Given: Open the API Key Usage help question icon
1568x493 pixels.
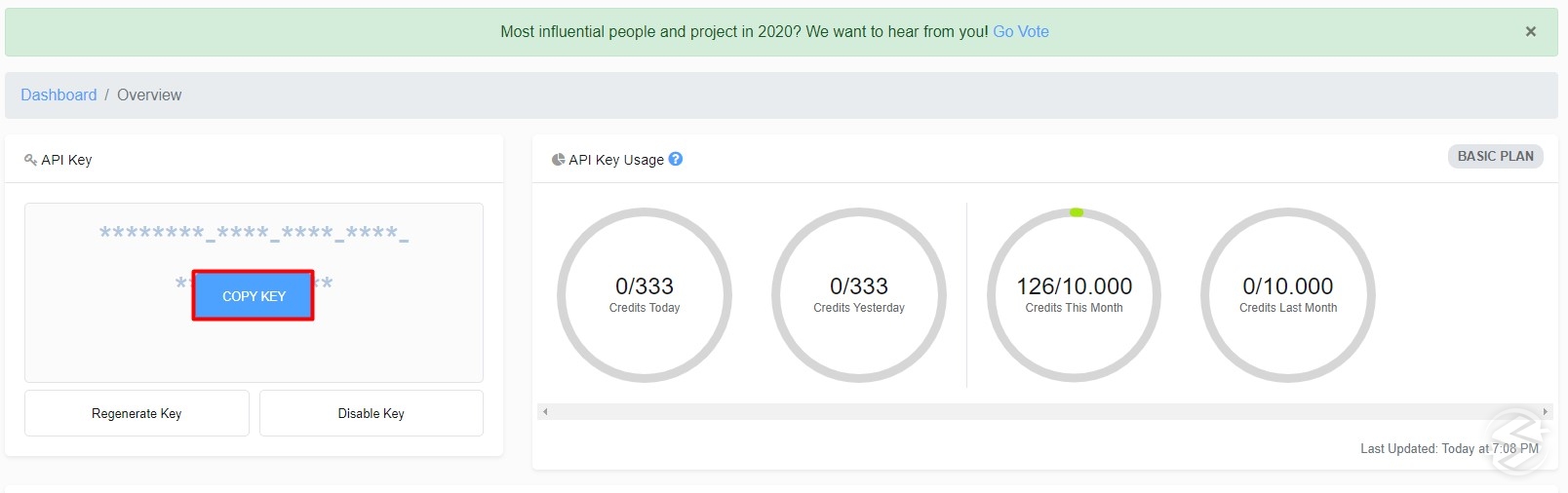Looking at the screenshot, I should click(x=676, y=159).
